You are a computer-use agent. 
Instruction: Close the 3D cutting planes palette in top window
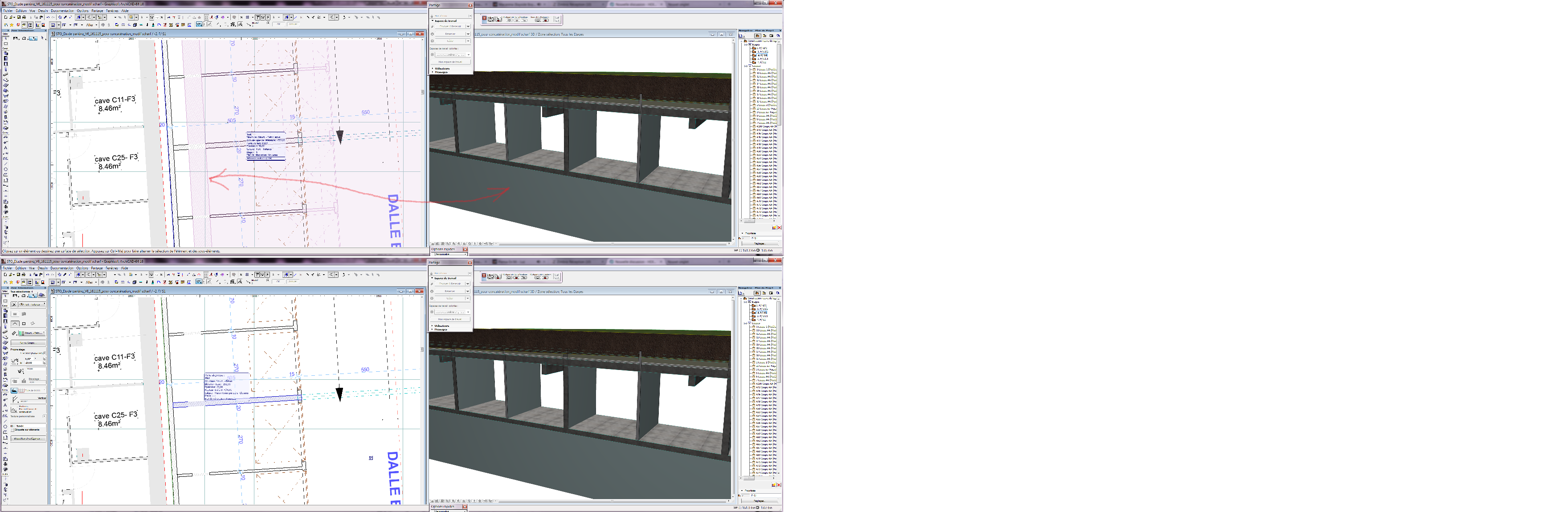click(485, 18)
